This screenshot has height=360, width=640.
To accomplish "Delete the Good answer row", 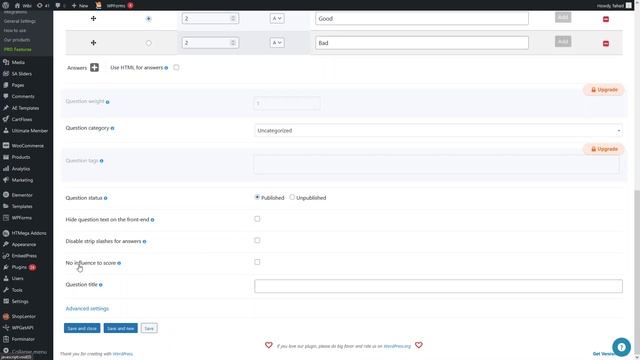I will [x=606, y=19].
